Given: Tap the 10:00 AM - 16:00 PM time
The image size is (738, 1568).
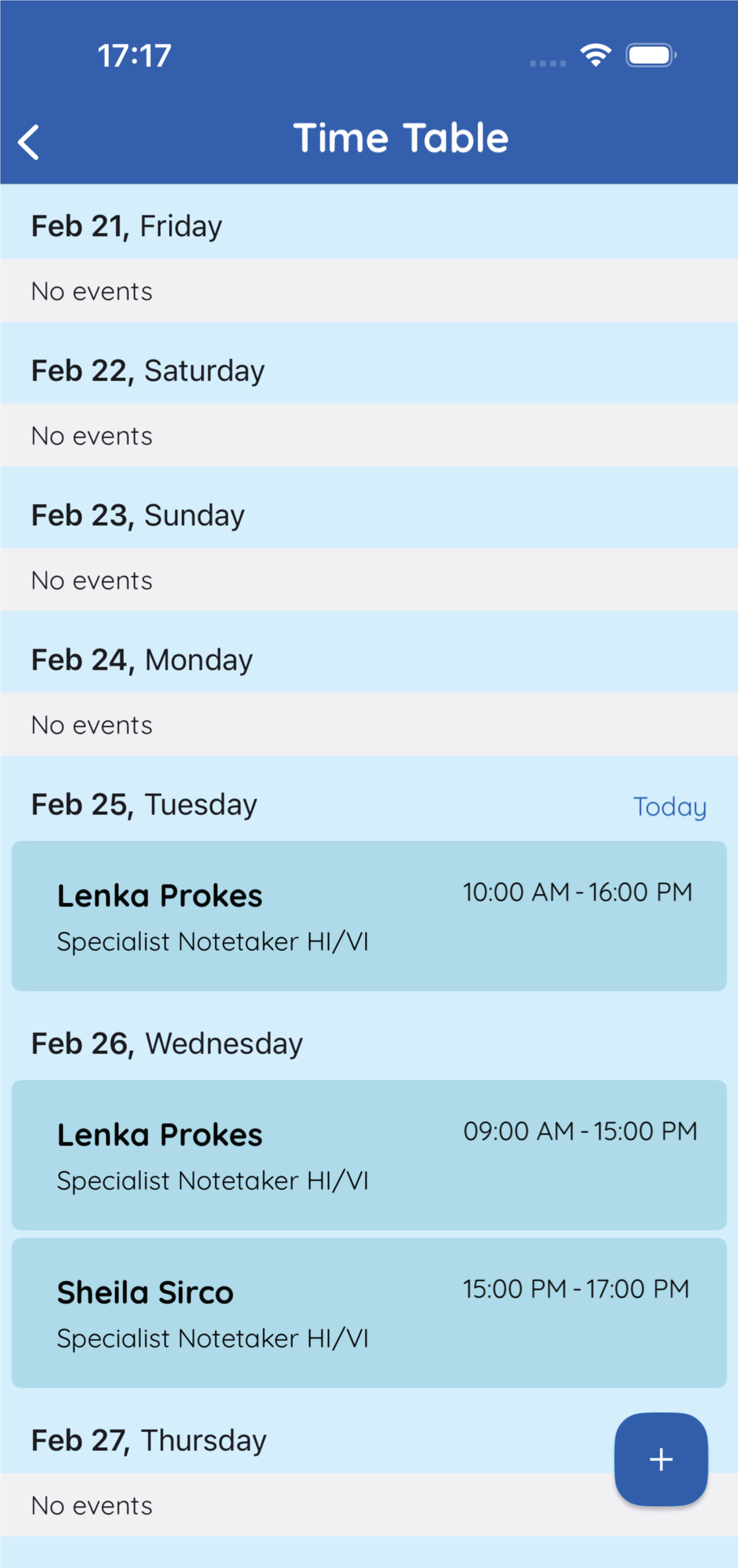Looking at the screenshot, I should tap(577, 892).
